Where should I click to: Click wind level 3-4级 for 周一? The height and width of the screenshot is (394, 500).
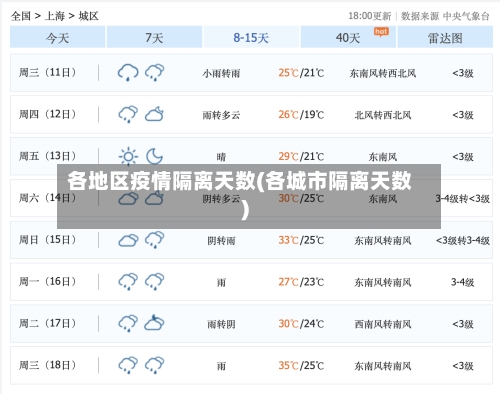(463, 283)
